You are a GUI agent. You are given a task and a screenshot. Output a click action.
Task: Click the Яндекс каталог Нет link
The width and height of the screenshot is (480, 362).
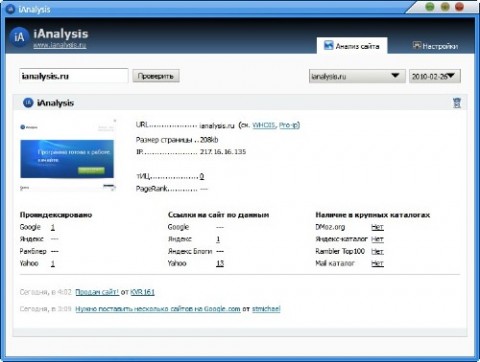(377, 239)
